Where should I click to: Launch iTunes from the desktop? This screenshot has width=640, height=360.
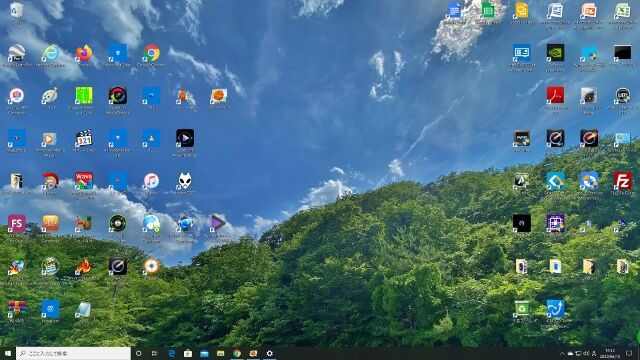point(151,181)
